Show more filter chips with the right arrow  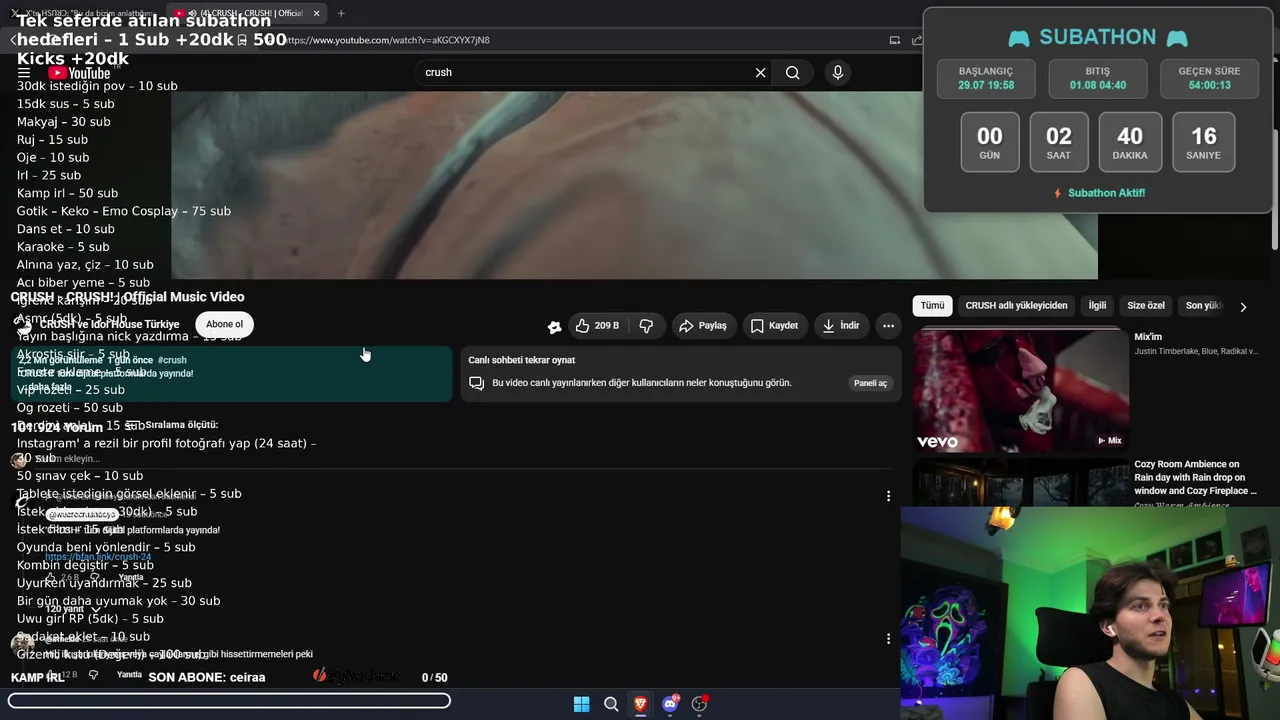tap(1243, 307)
